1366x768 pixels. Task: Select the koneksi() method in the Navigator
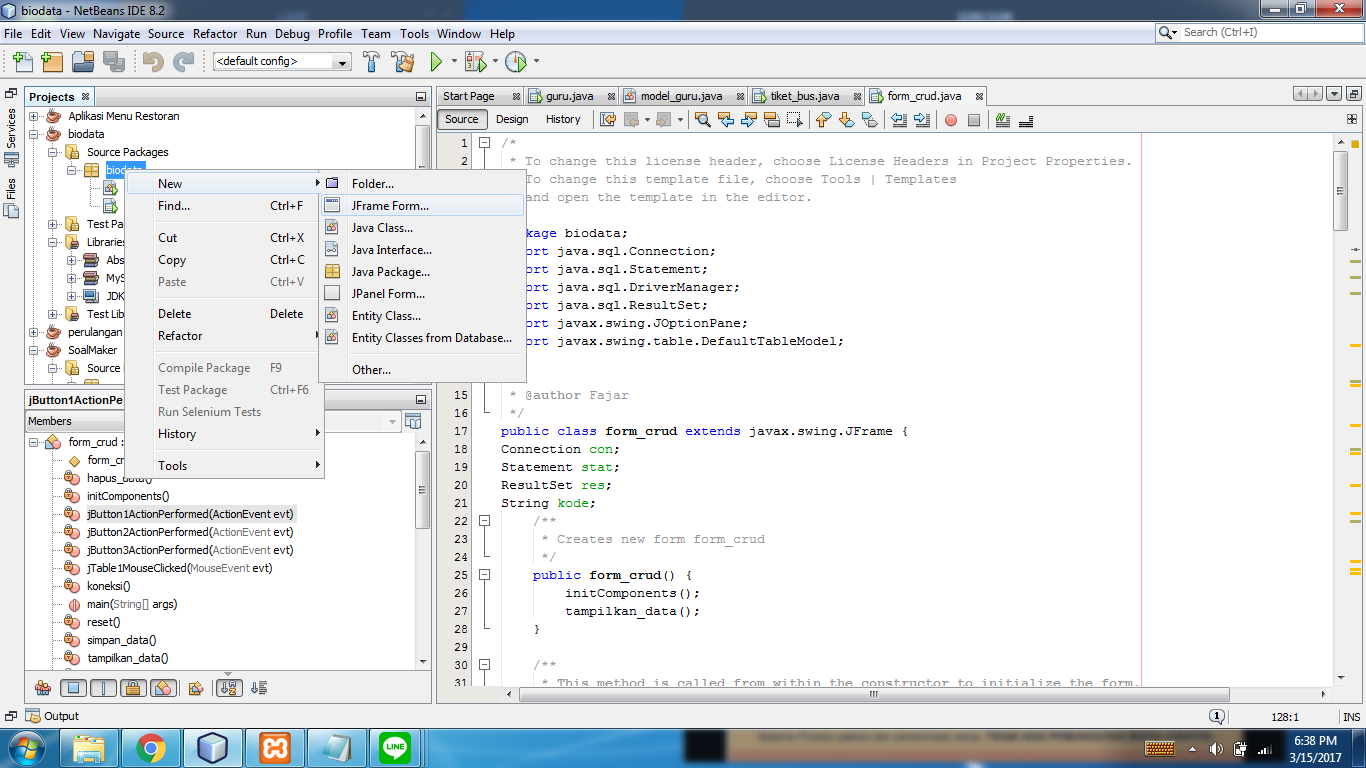point(108,586)
